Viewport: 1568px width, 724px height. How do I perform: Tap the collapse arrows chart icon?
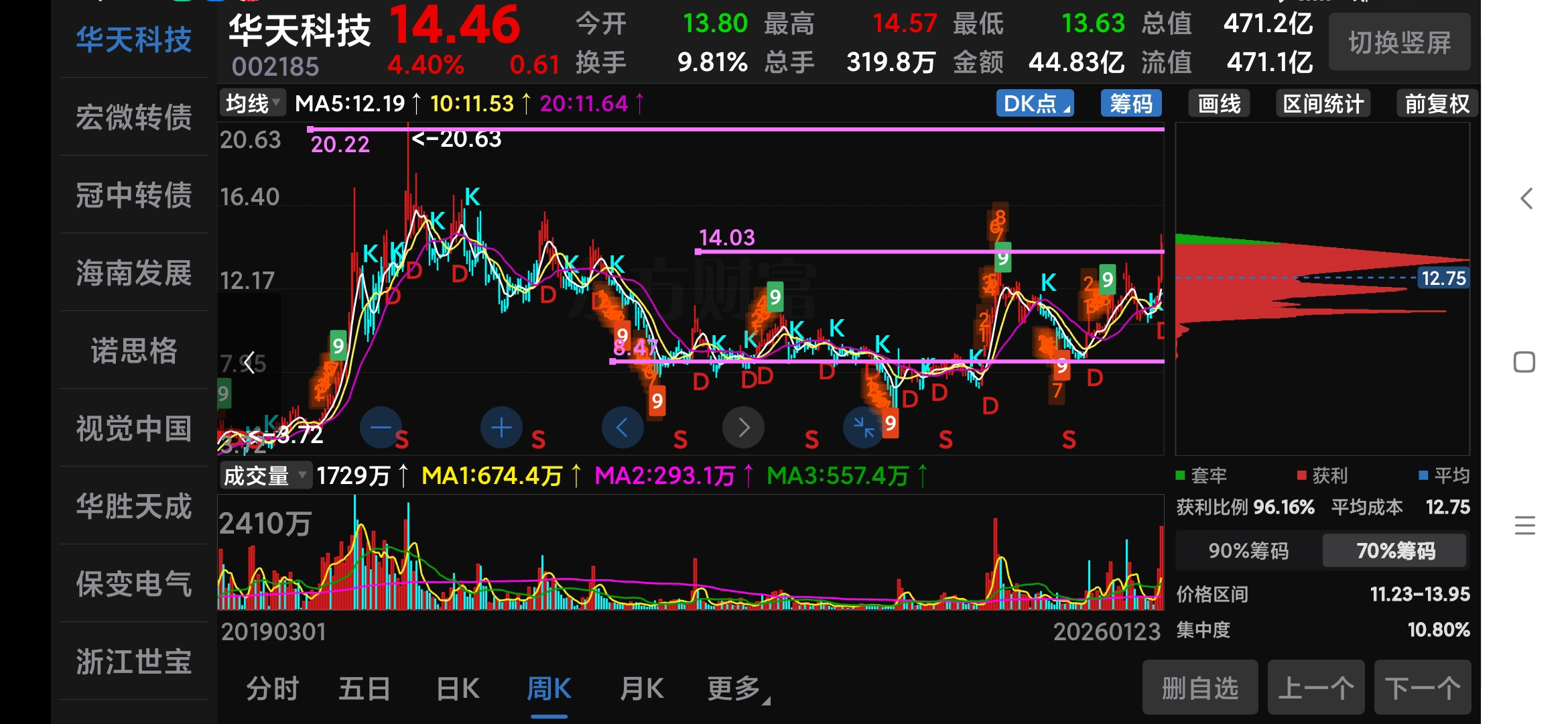[x=864, y=428]
